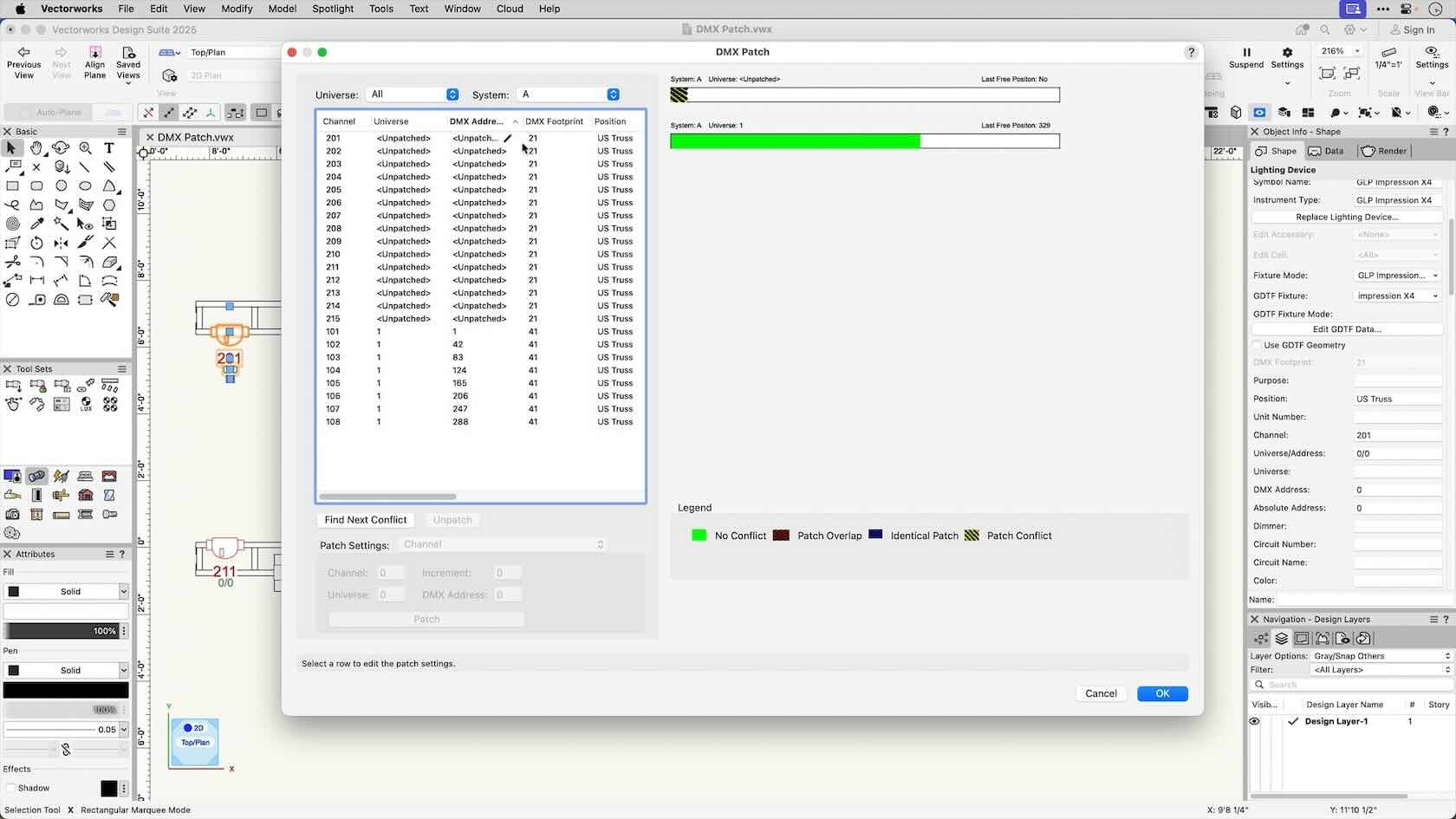Screen dimensions: 1456x819
Task: Select the Zoom magnifier tool
Action: [x=85, y=148]
